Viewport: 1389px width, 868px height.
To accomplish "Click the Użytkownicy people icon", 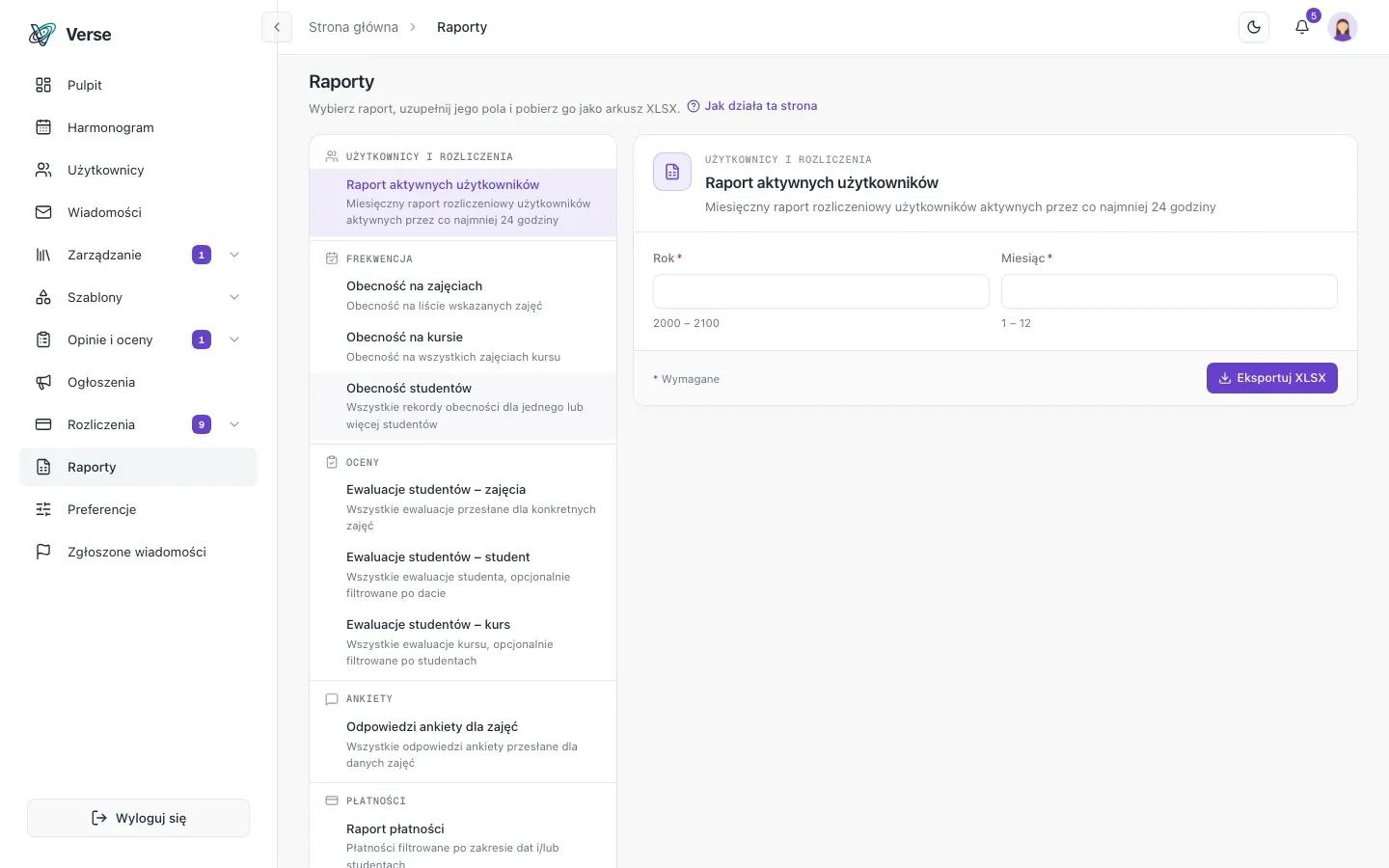I will 43,170.
